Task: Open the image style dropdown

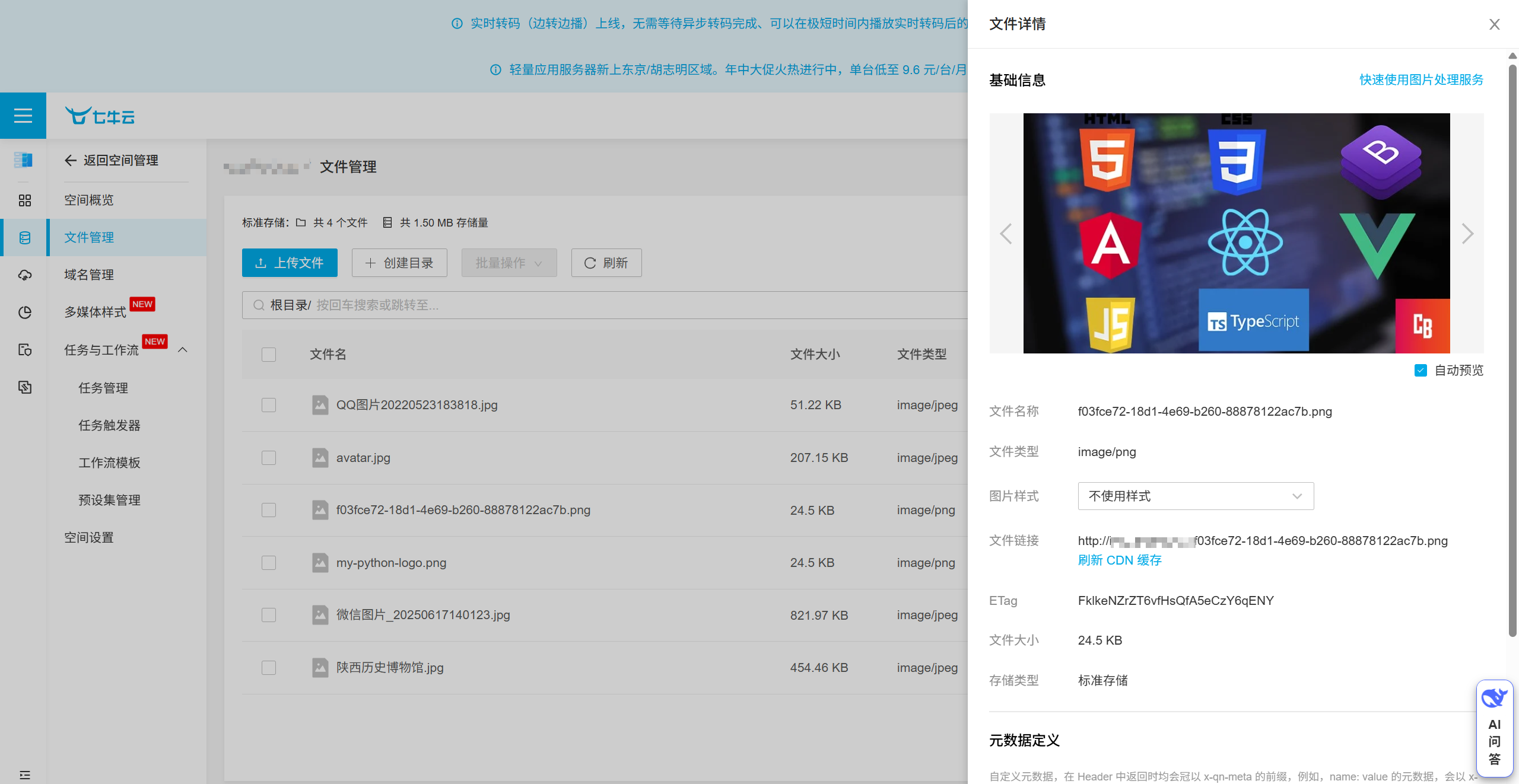Action: click(x=1195, y=496)
